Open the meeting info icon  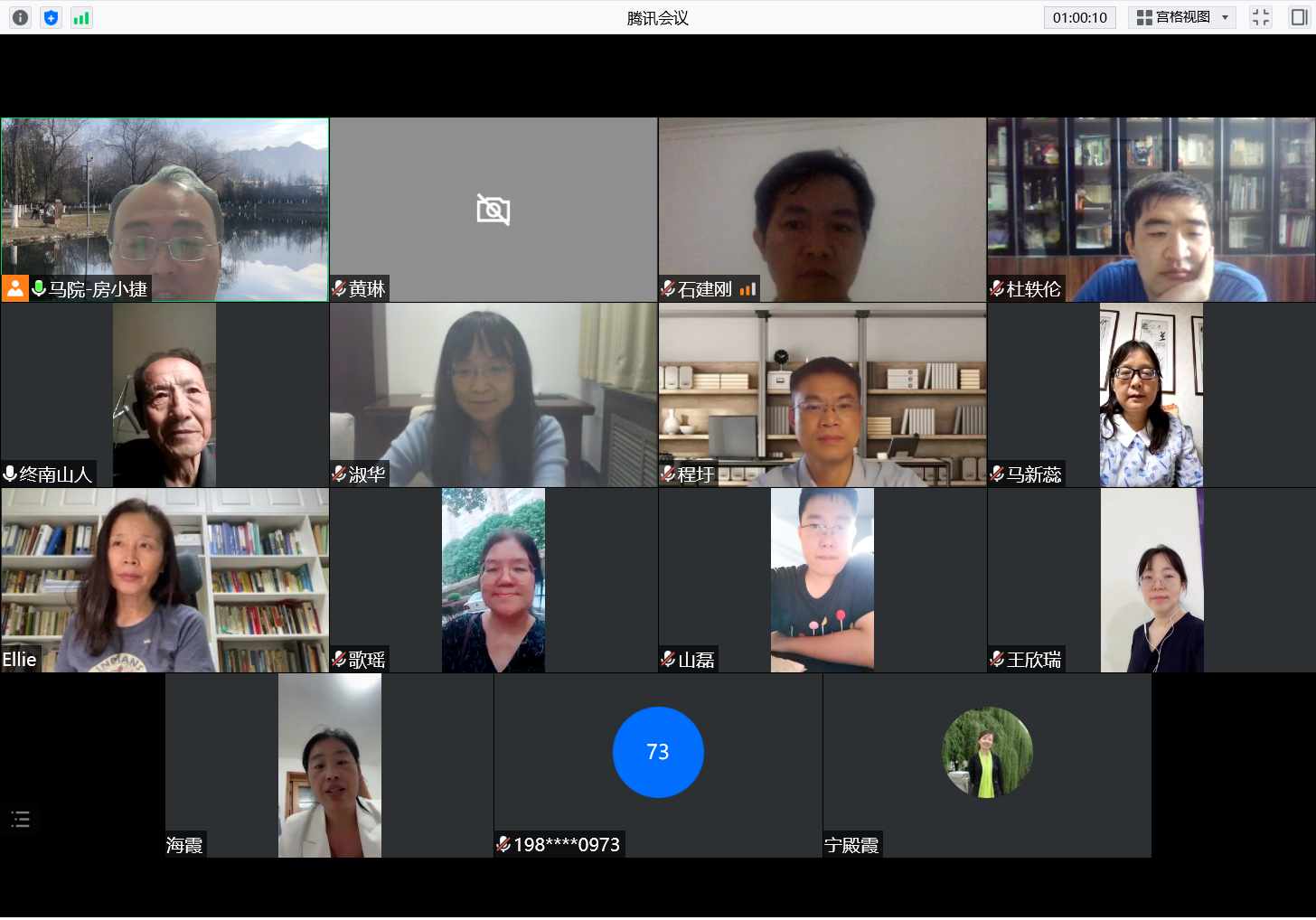pos(21,17)
